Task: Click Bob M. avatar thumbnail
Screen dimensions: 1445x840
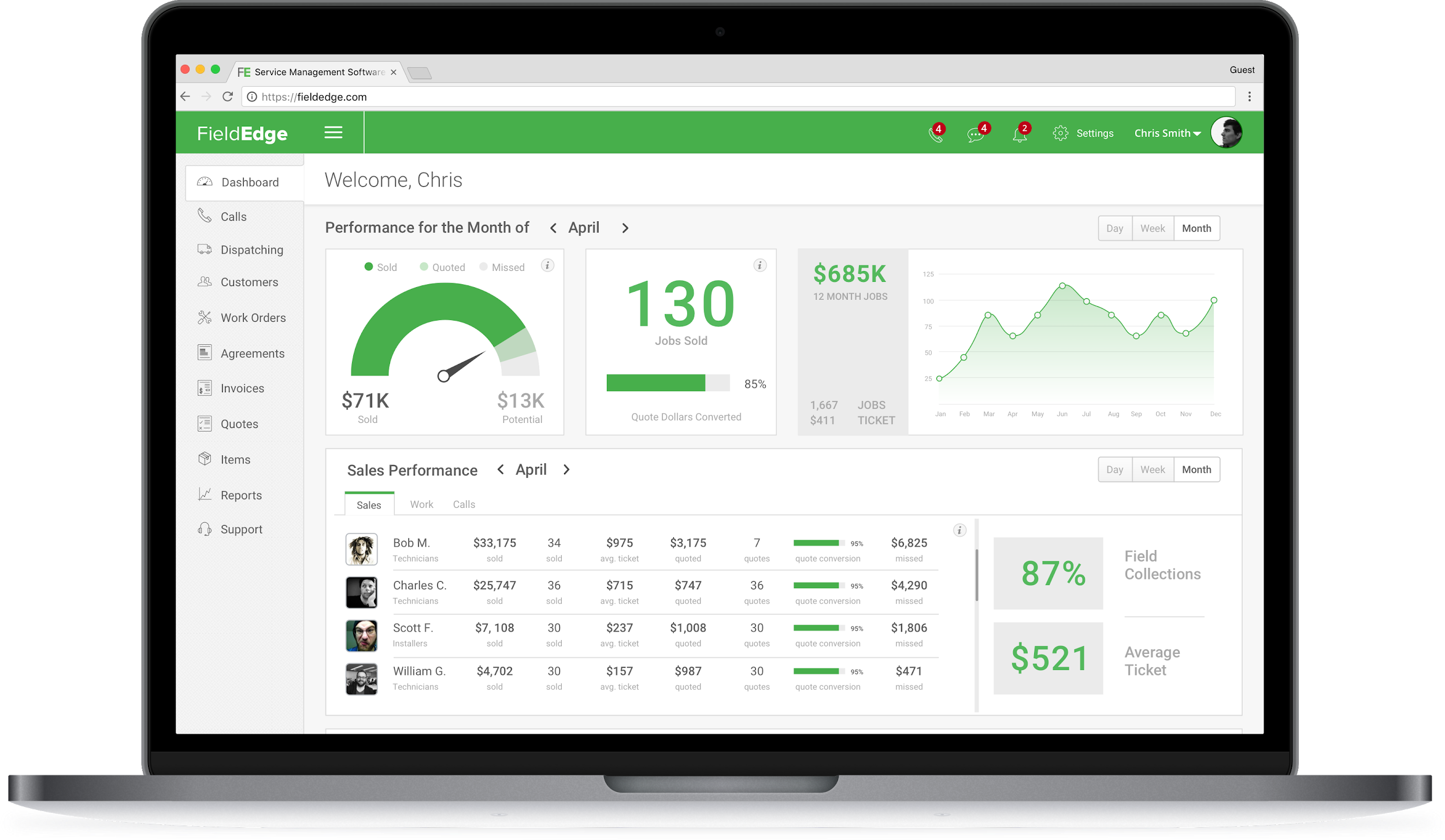Action: [361, 549]
